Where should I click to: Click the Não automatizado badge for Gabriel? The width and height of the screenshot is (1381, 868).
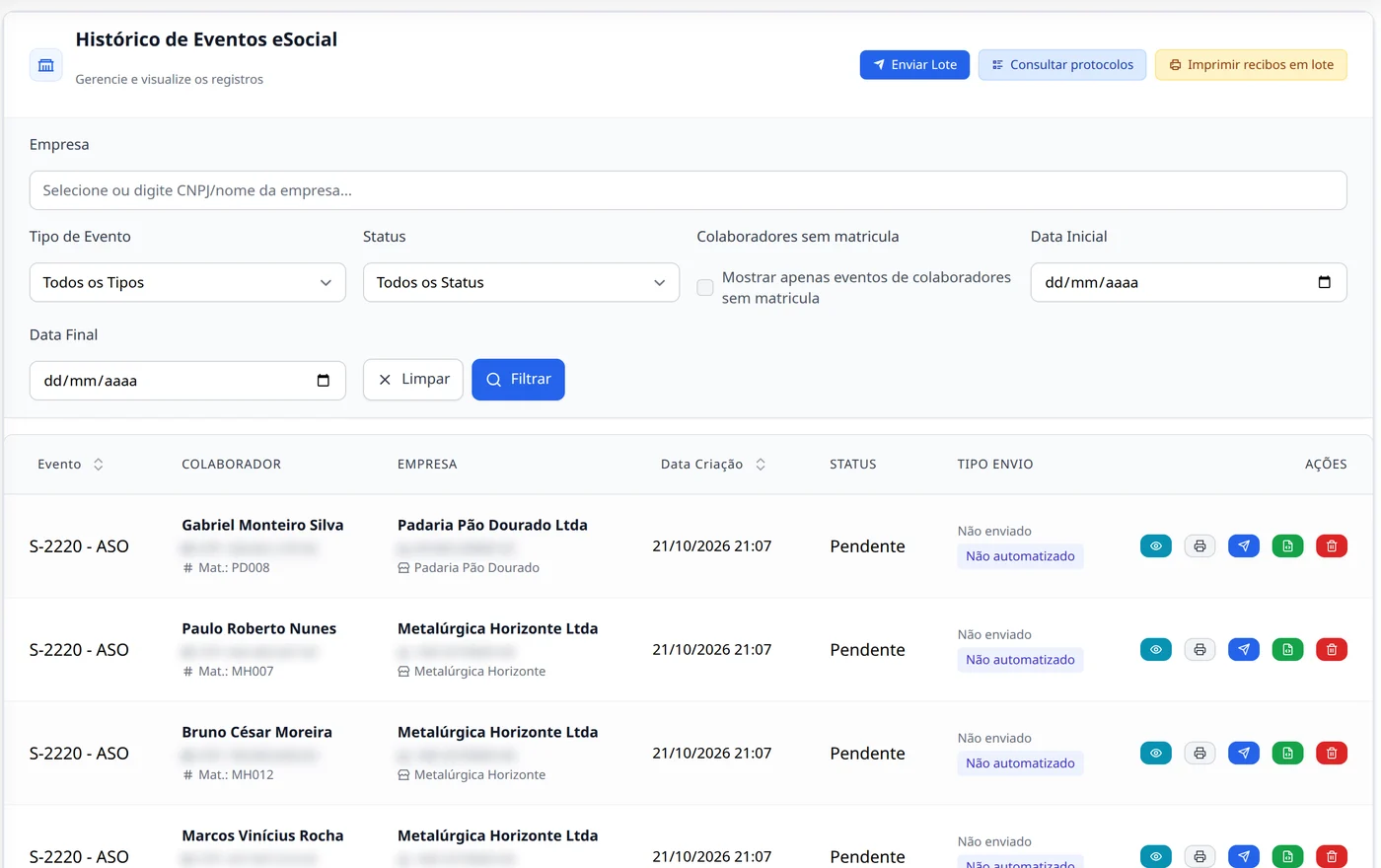click(x=1020, y=556)
